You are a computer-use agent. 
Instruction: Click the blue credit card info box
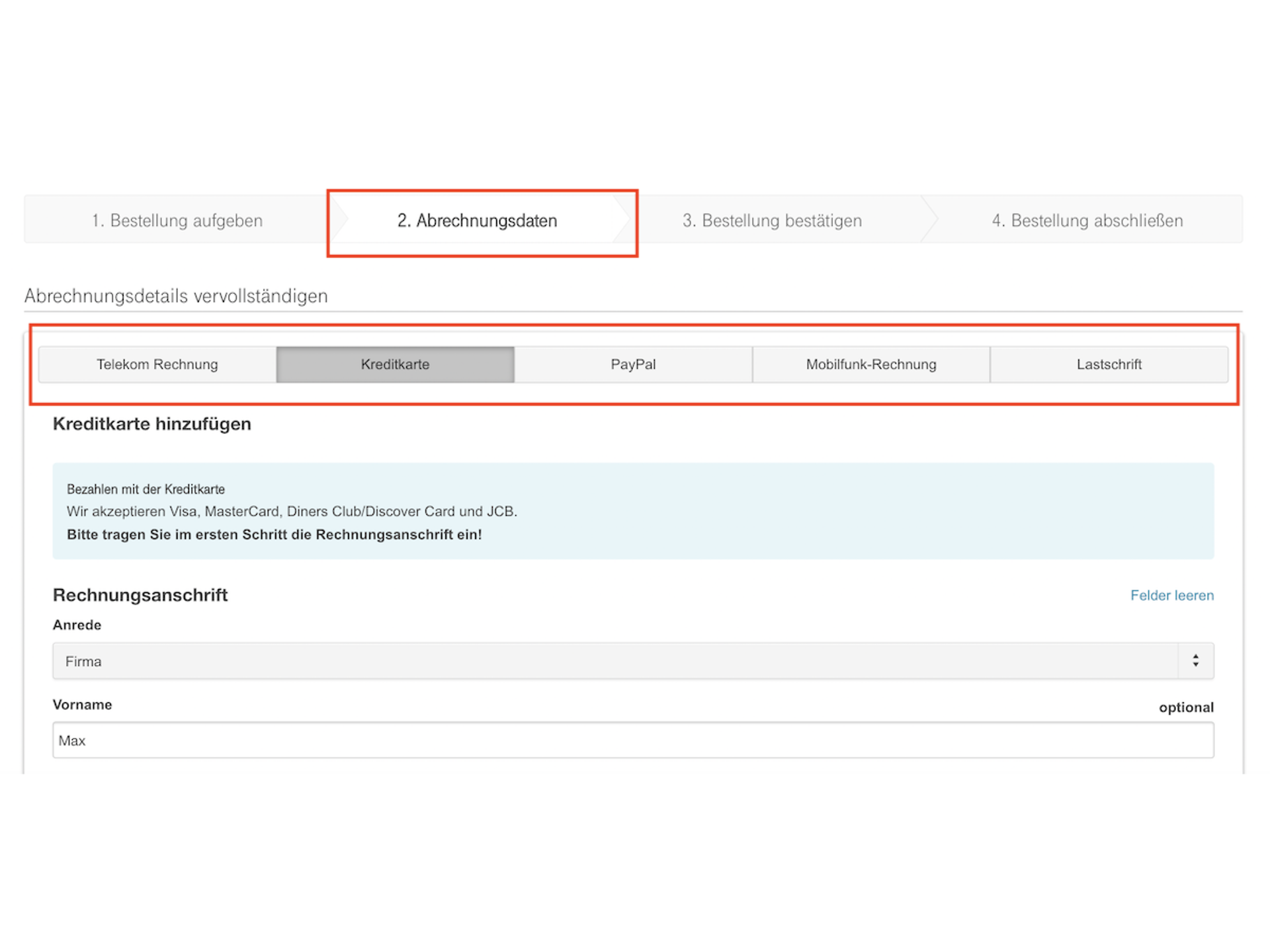click(633, 512)
